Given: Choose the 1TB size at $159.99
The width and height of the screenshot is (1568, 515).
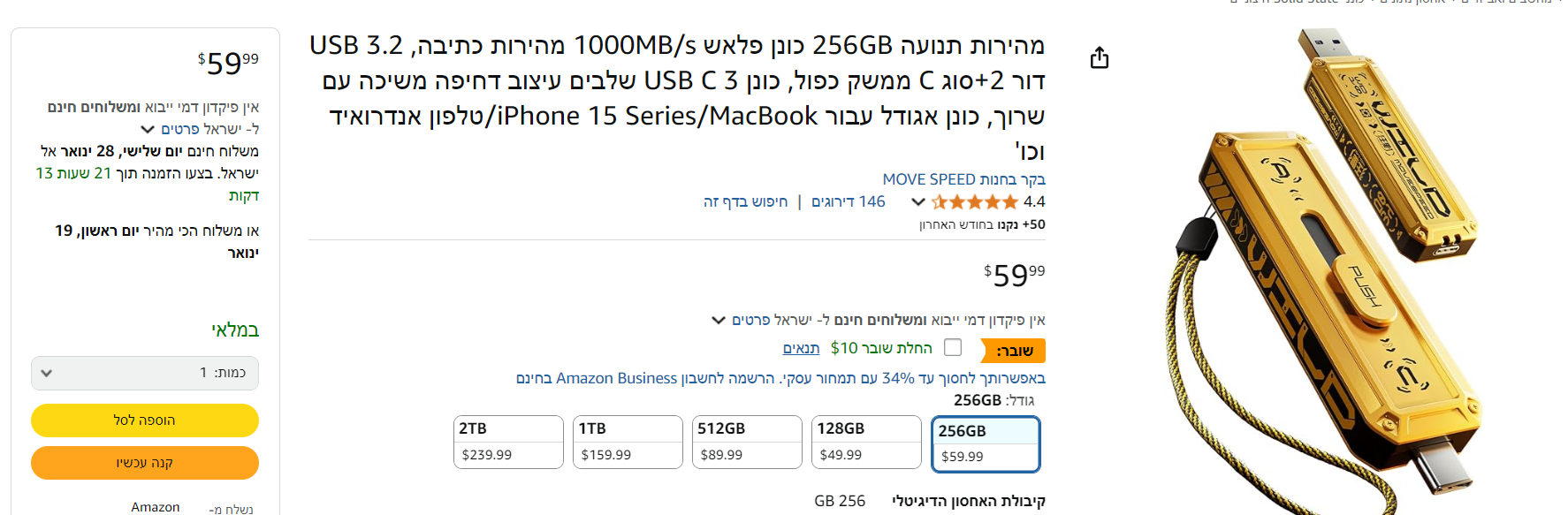Looking at the screenshot, I should 628,442.
